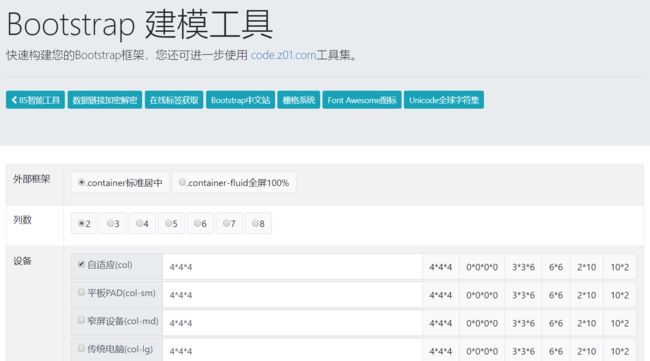Open Unicode全球字符集 page
The image size is (650, 361).
pyautogui.click(x=444, y=100)
